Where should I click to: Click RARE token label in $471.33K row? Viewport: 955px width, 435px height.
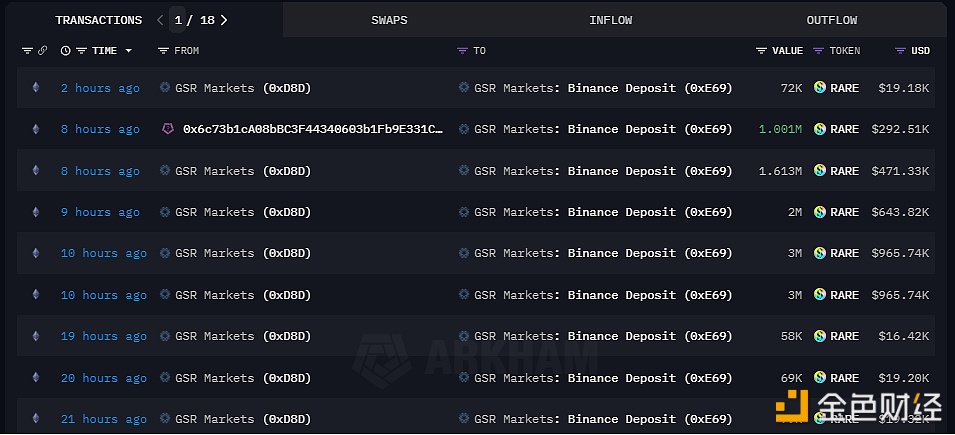(844, 171)
